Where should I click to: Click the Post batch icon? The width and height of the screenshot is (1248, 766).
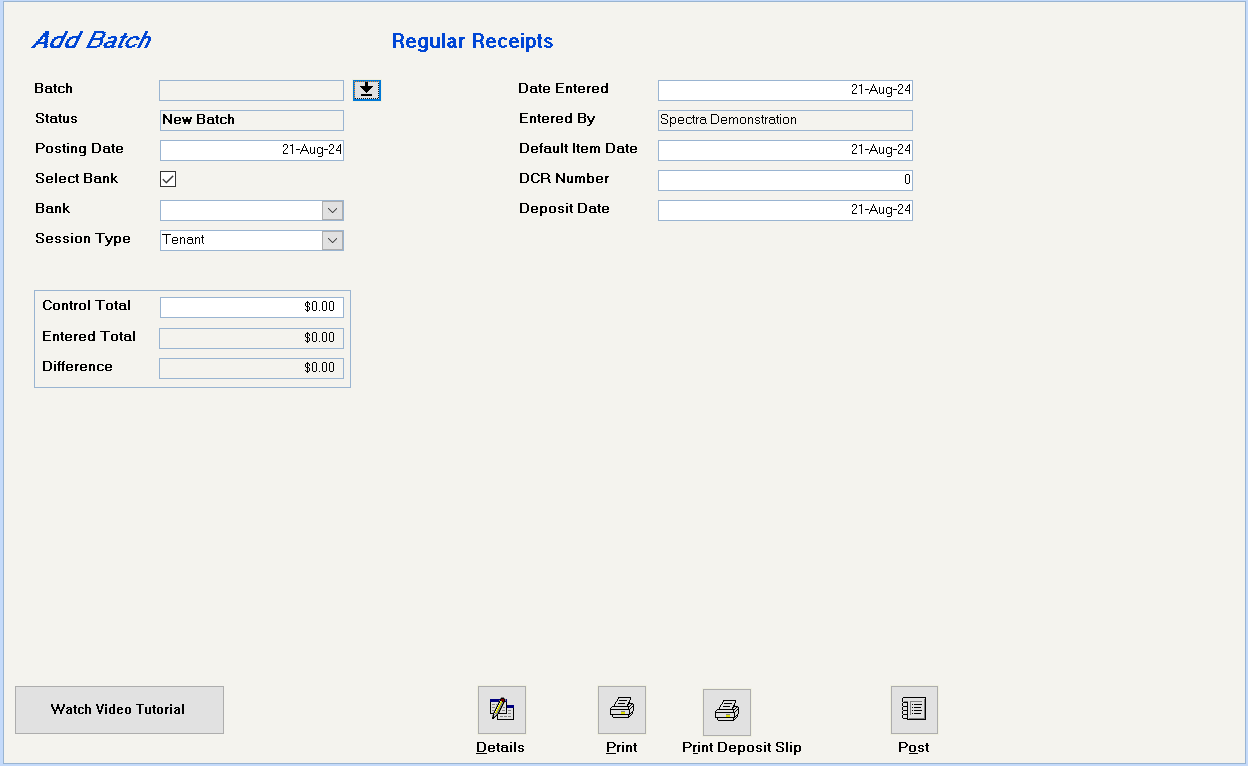coord(914,710)
